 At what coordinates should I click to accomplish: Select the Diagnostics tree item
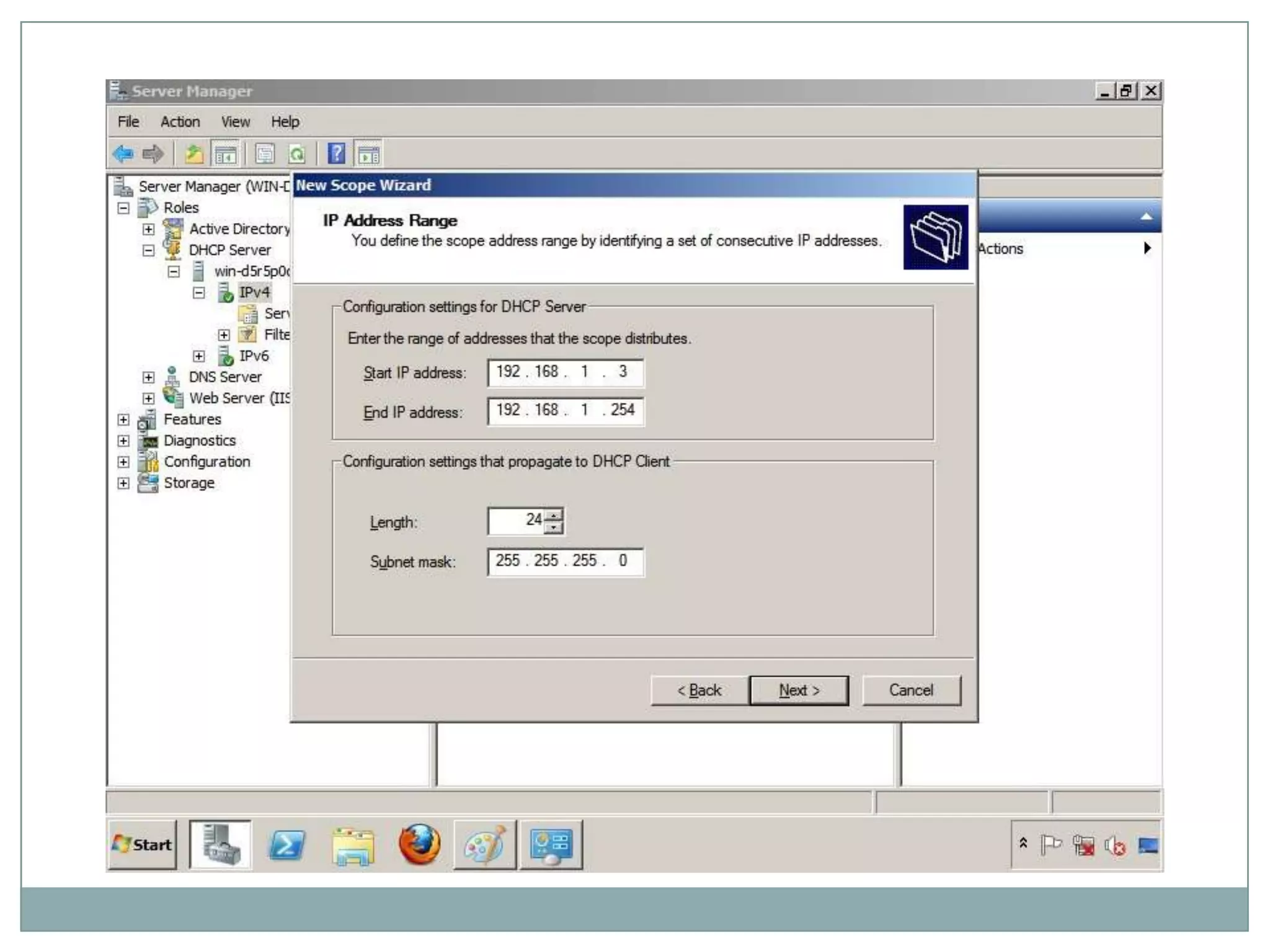(x=200, y=440)
